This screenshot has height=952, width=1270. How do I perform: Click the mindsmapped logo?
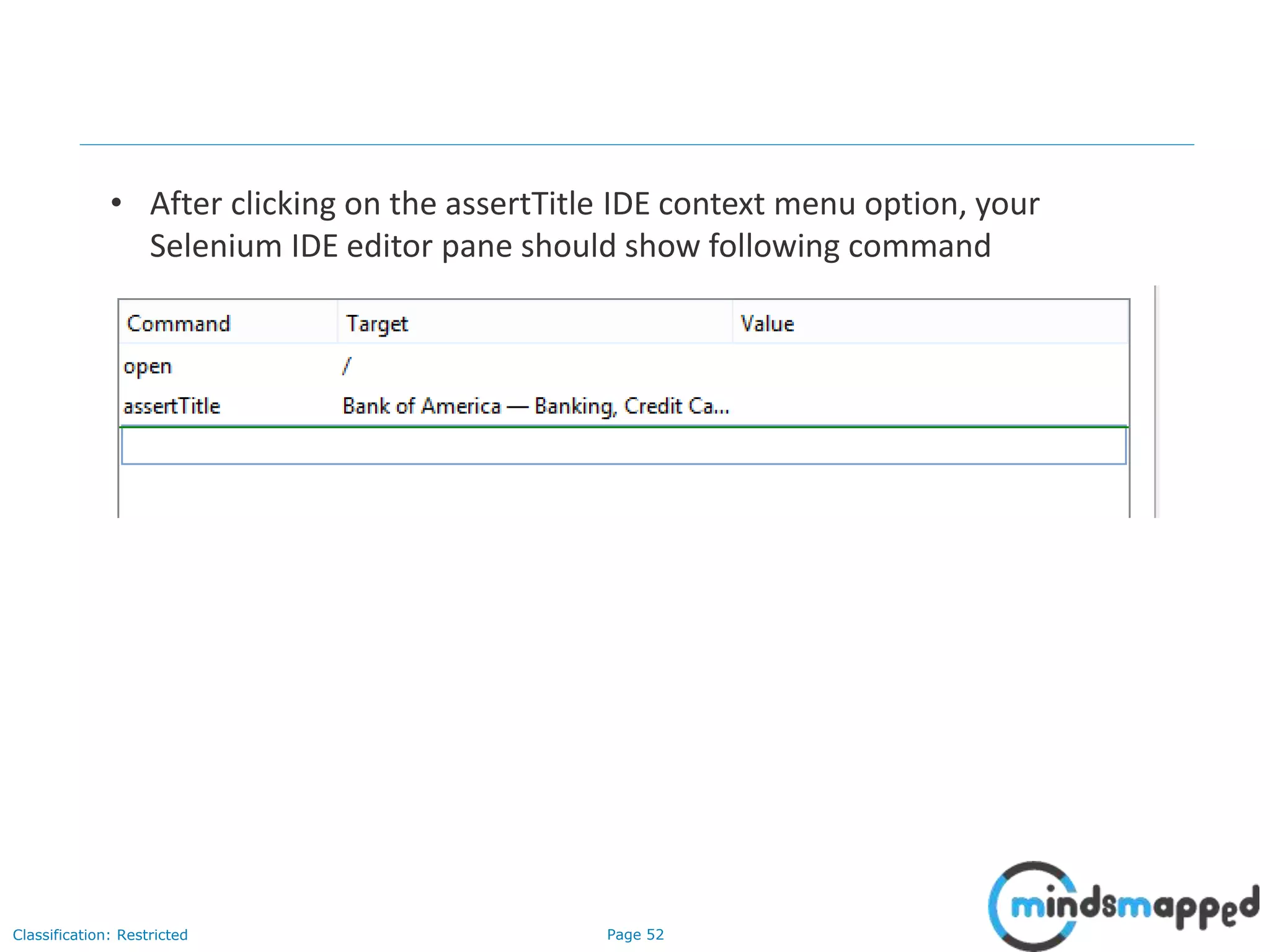click(x=1122, y=906)
